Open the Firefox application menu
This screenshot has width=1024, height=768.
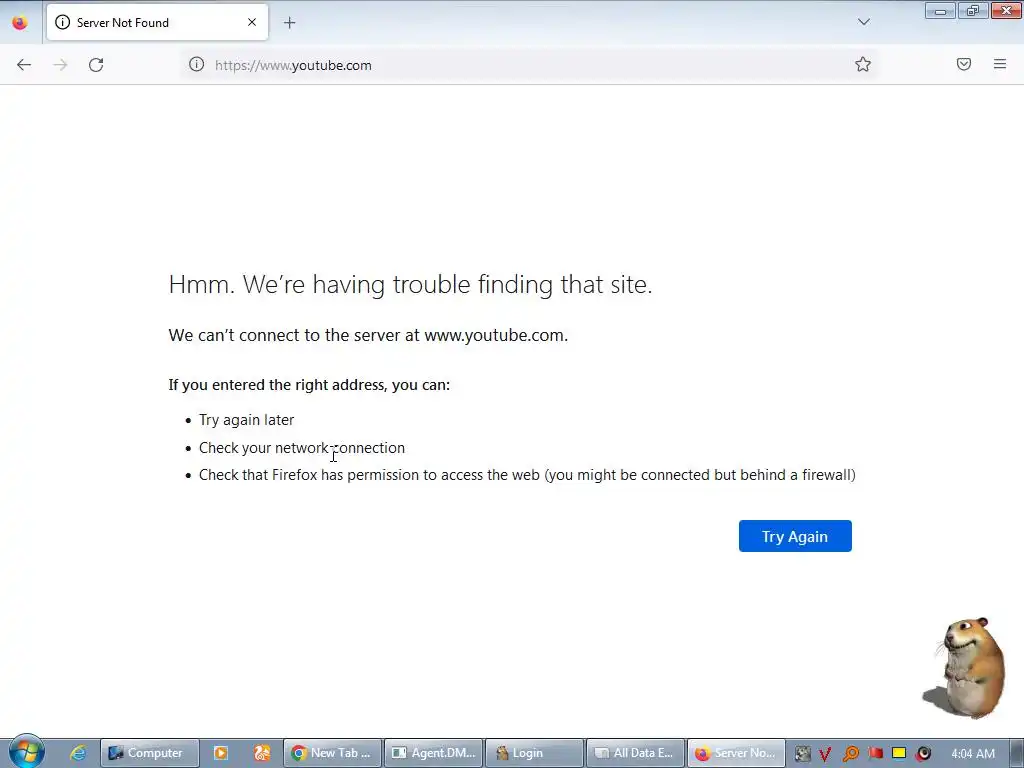(x=1000, y=64)
